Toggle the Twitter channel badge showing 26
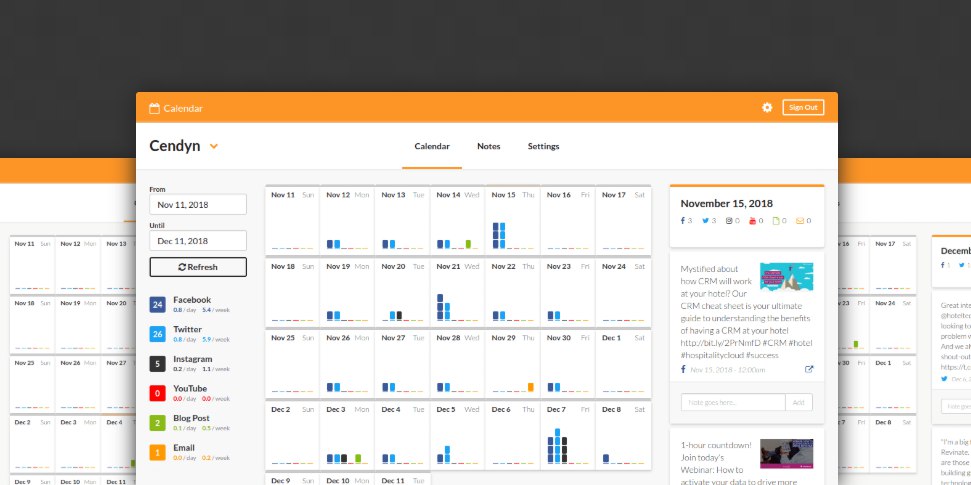 click(157, 334)
